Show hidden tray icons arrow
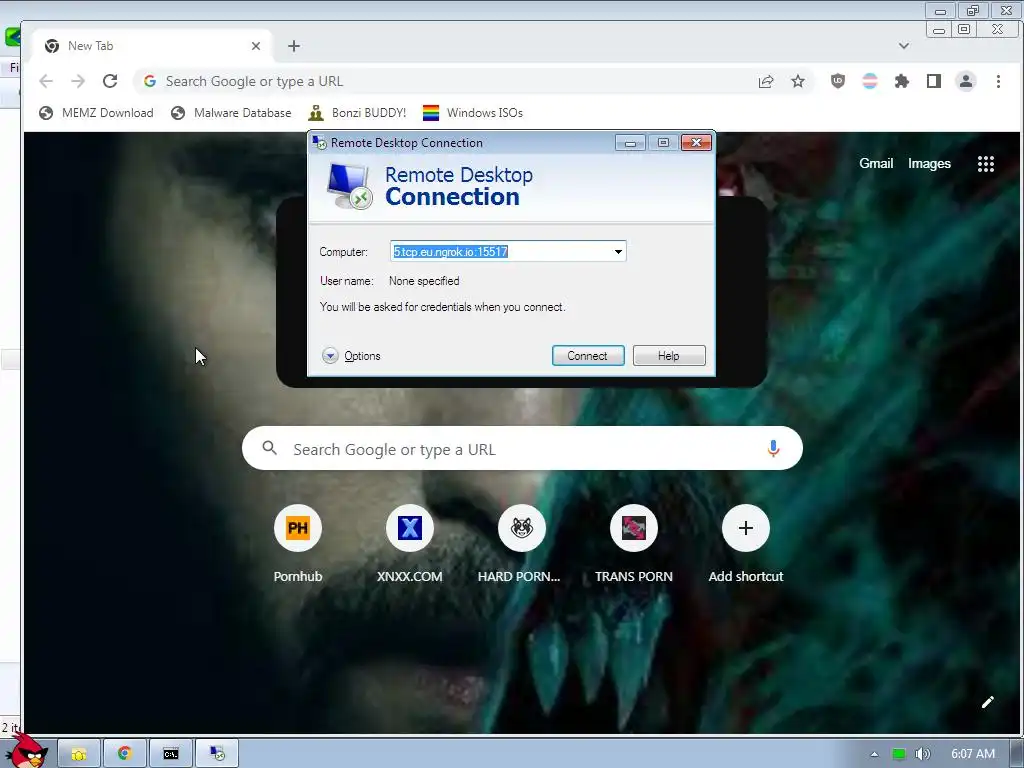The image size is (1024, 768). point(874,754)
